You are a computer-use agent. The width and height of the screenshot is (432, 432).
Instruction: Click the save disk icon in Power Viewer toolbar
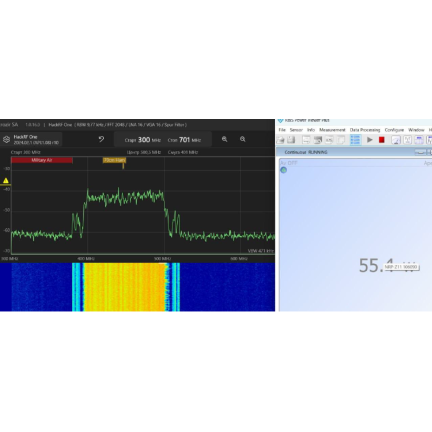pyautogui.click(x=291, y=140)
